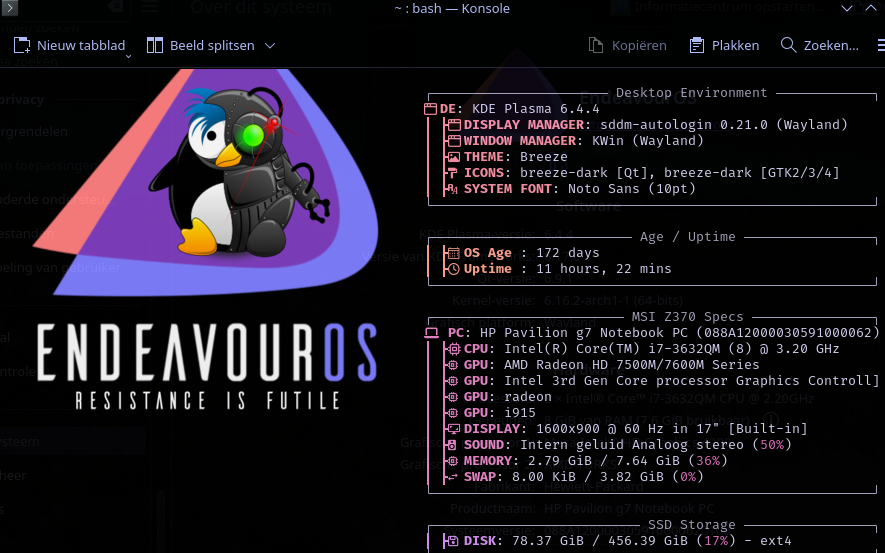Click the monitor icon next to DISPLAY
The image size is (885, 553).
click(x=454, y=429)
